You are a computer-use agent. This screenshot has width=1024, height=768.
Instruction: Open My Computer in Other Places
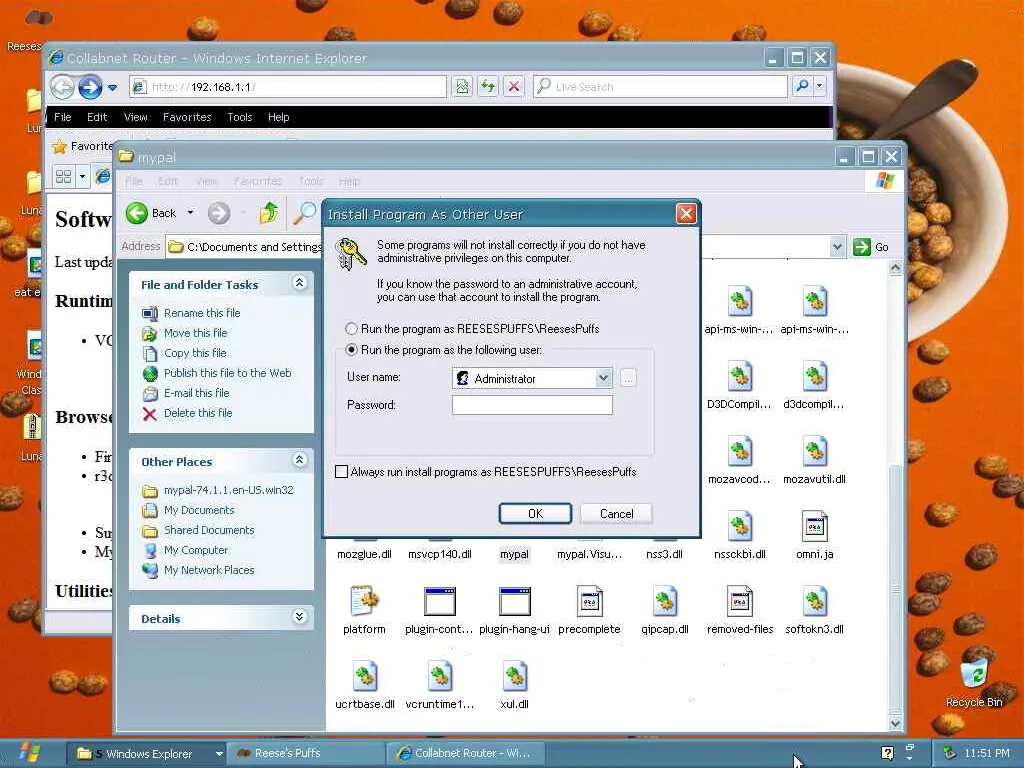coord(196,550)
